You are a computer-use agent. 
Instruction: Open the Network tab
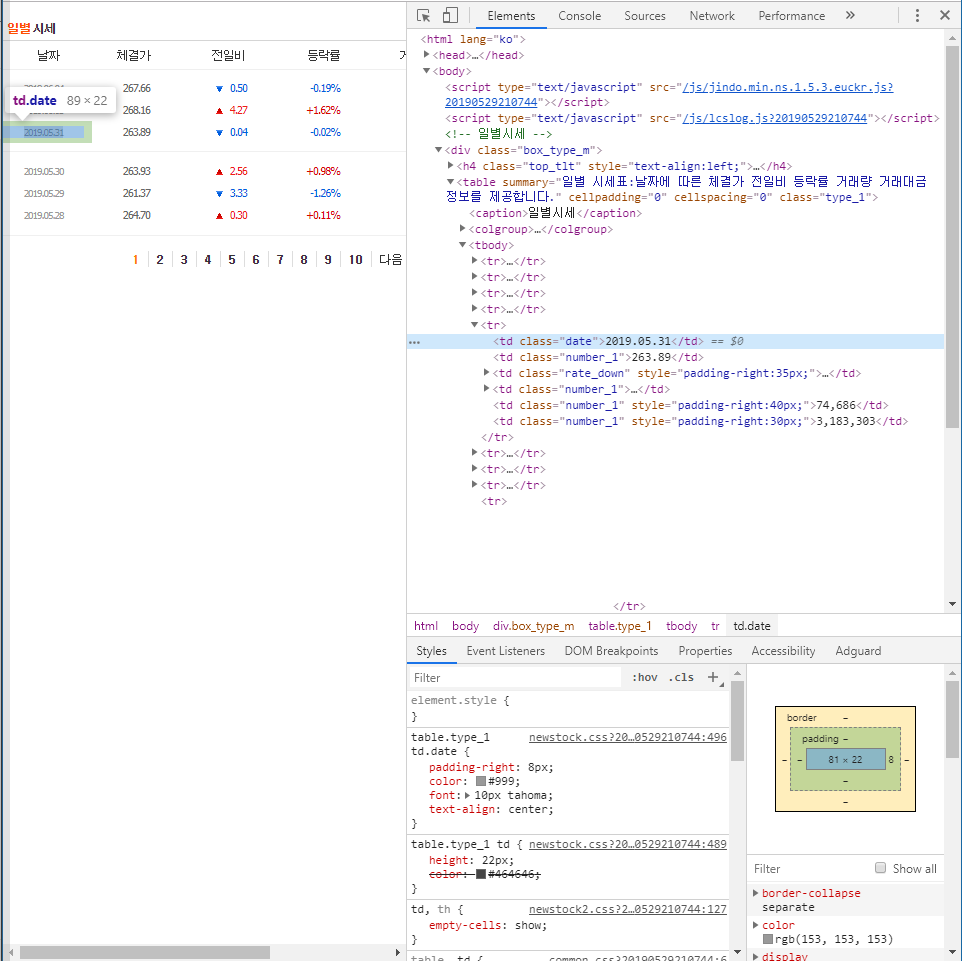click(712, 16)
